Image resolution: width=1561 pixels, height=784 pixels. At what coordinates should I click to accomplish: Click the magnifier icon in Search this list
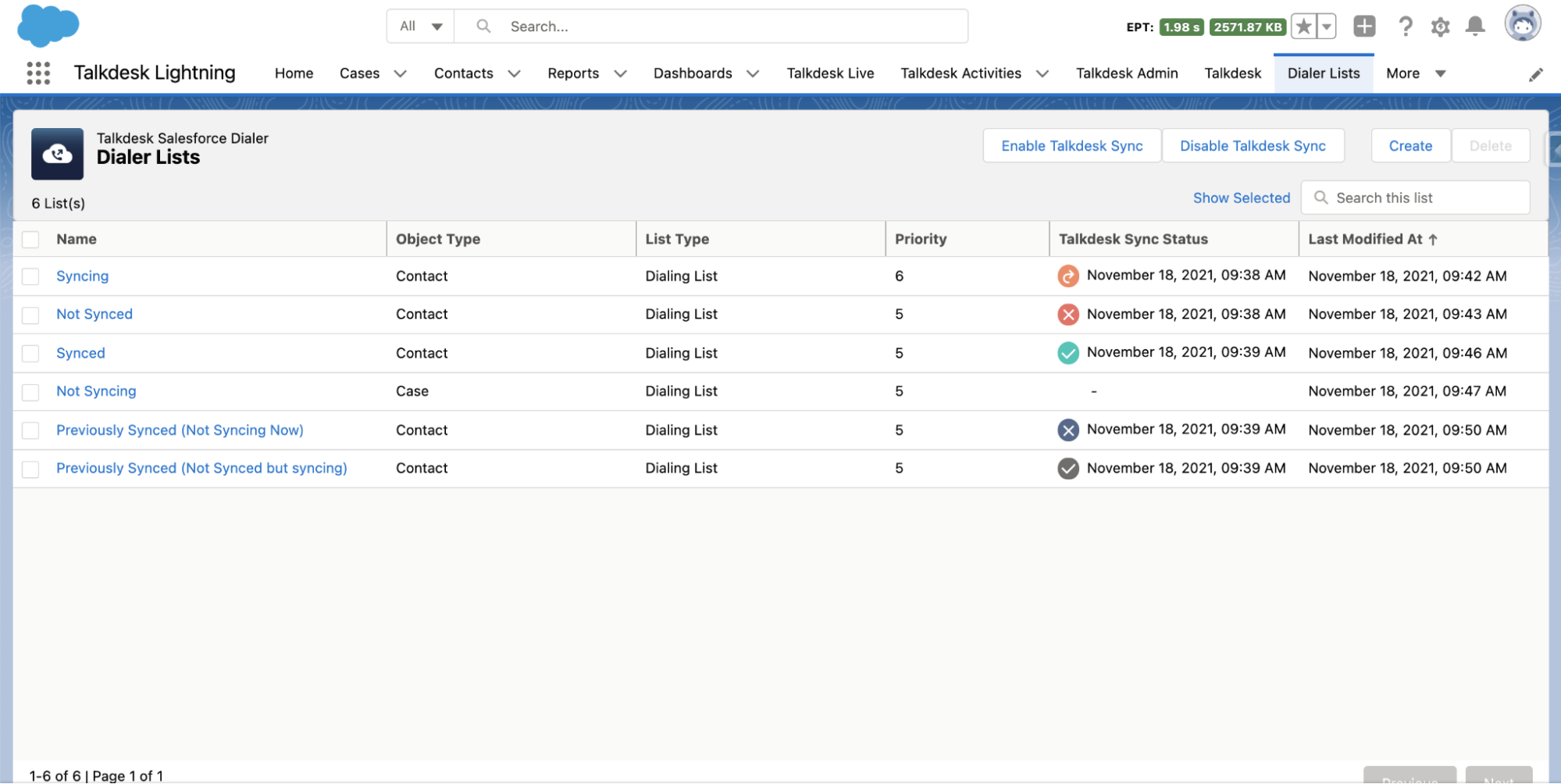(1320, 198)
